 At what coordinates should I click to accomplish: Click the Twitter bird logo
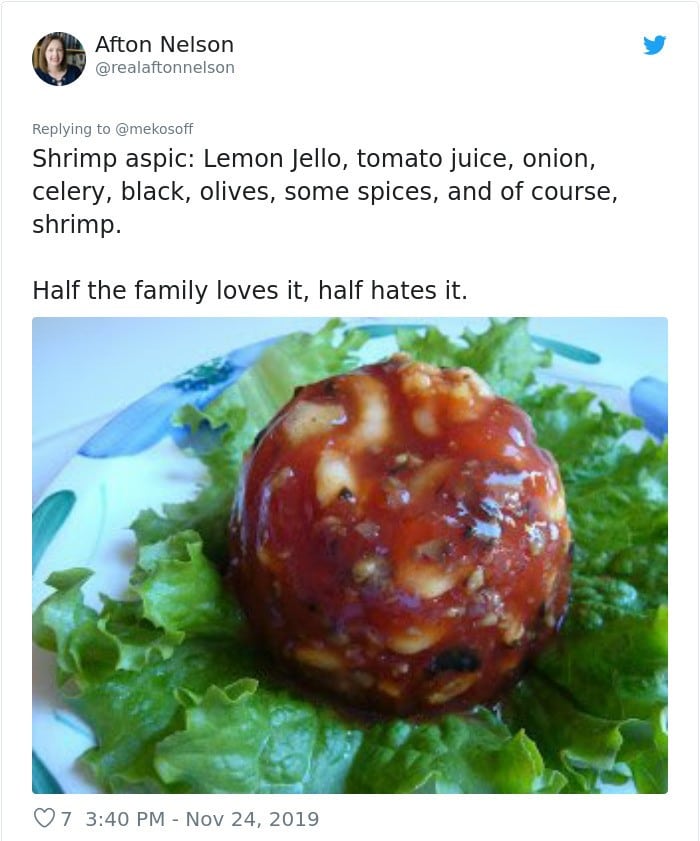click(654, 45)
